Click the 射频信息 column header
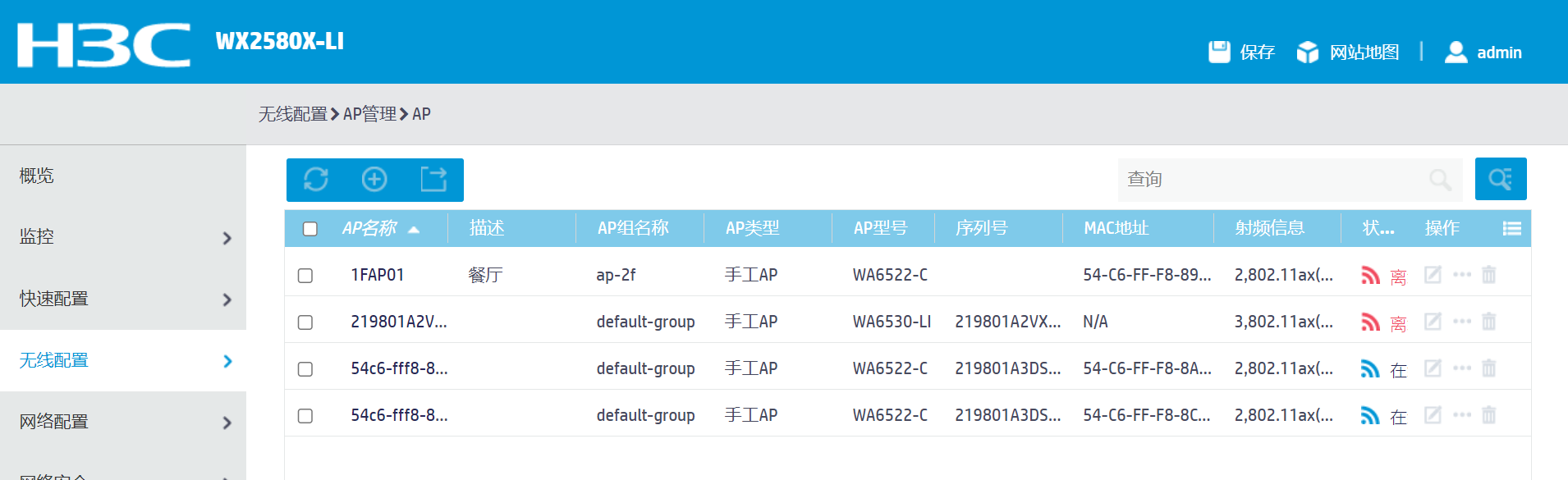 1270,228
